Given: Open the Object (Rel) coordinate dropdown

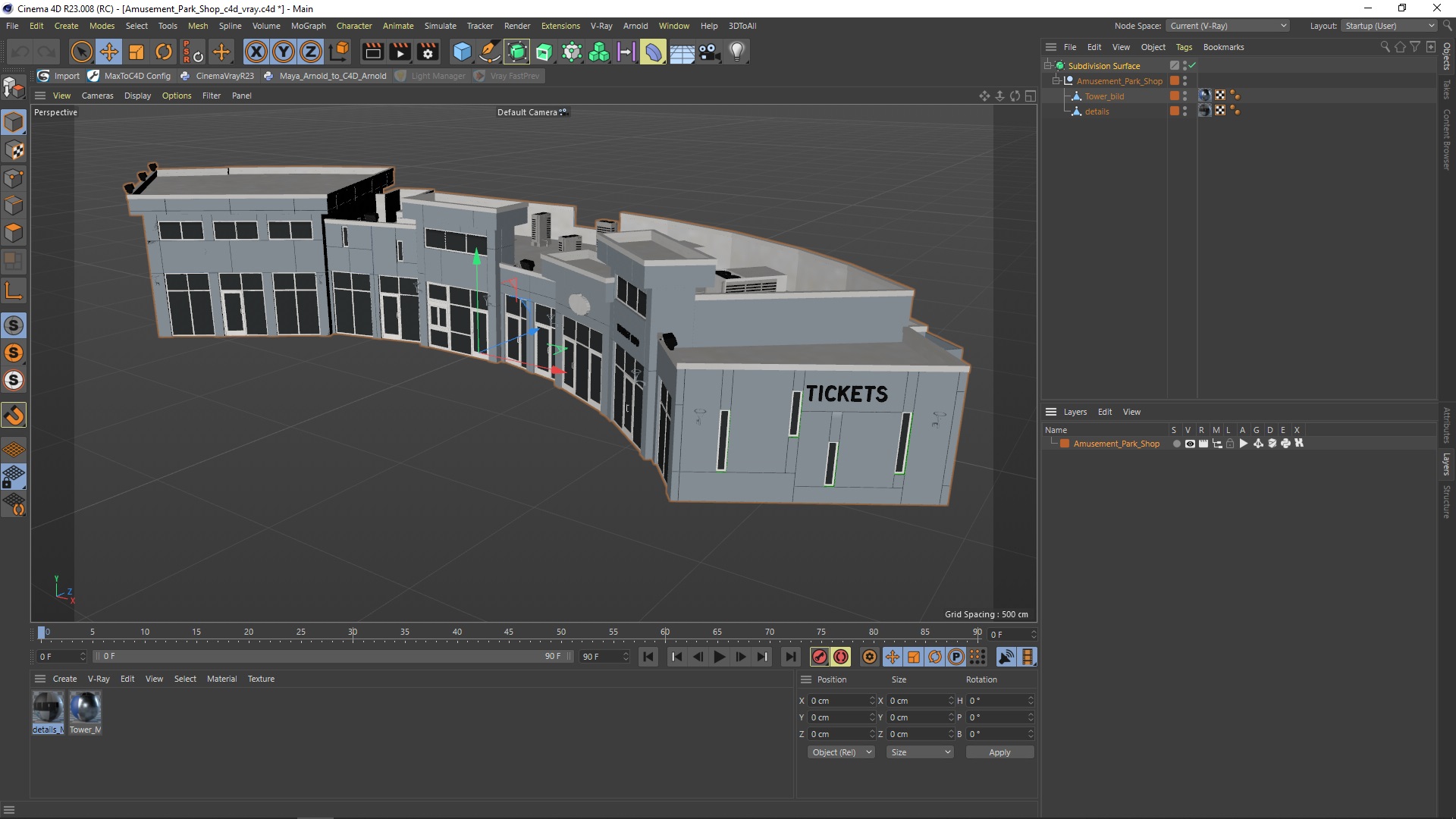Looking at the screenshot, I should click(x=841, y=752).
